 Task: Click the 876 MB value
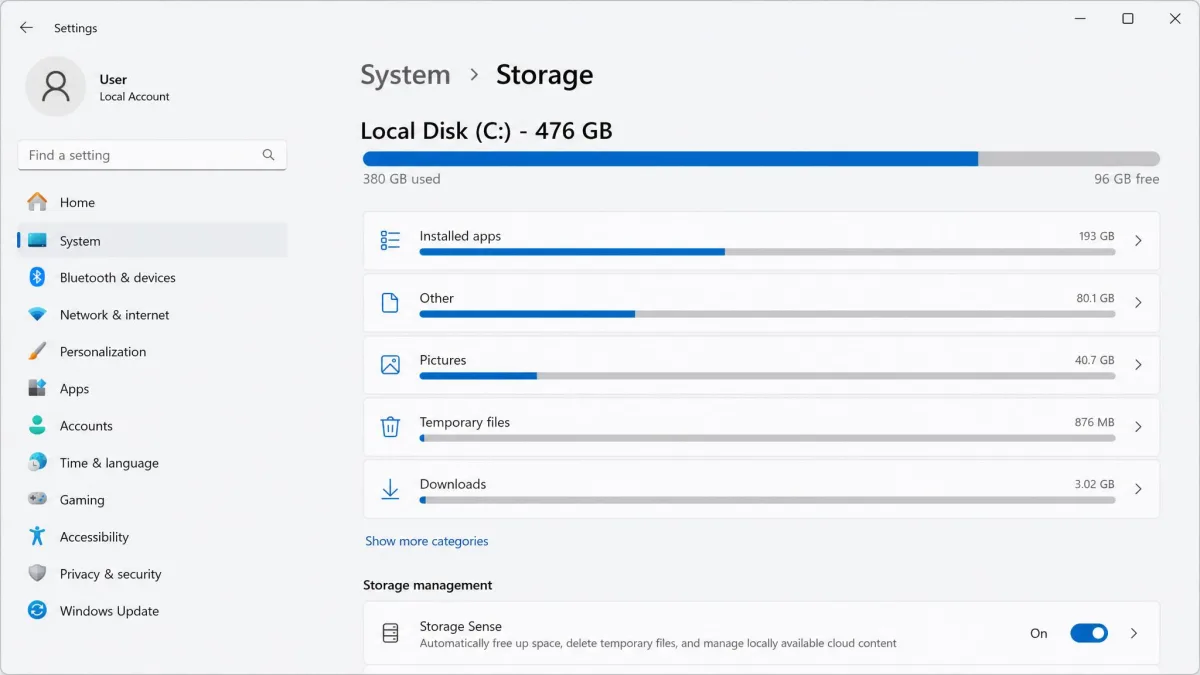(1094, 422)
